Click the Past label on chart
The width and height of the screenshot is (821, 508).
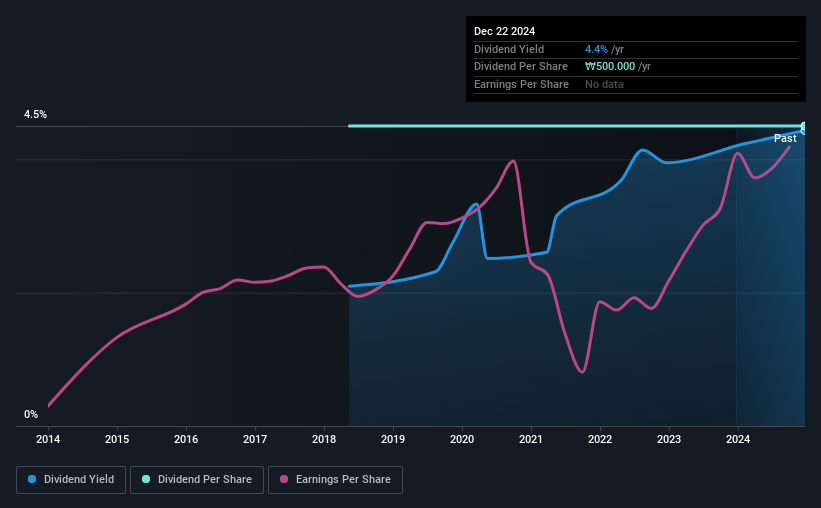click(785, 138)
